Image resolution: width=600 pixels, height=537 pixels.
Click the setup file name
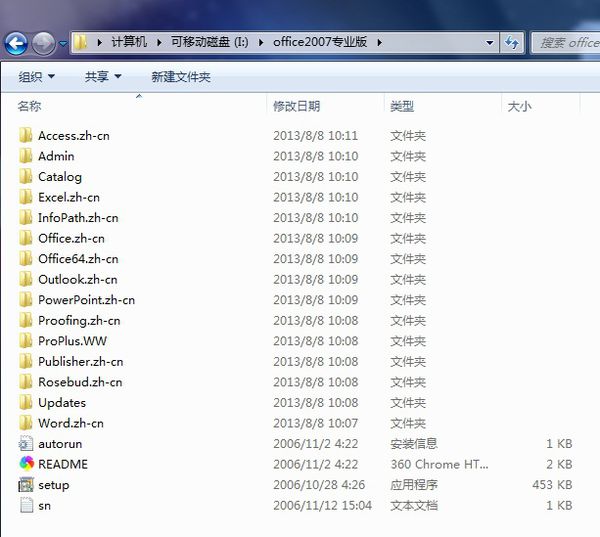click(x=54, y=485)
